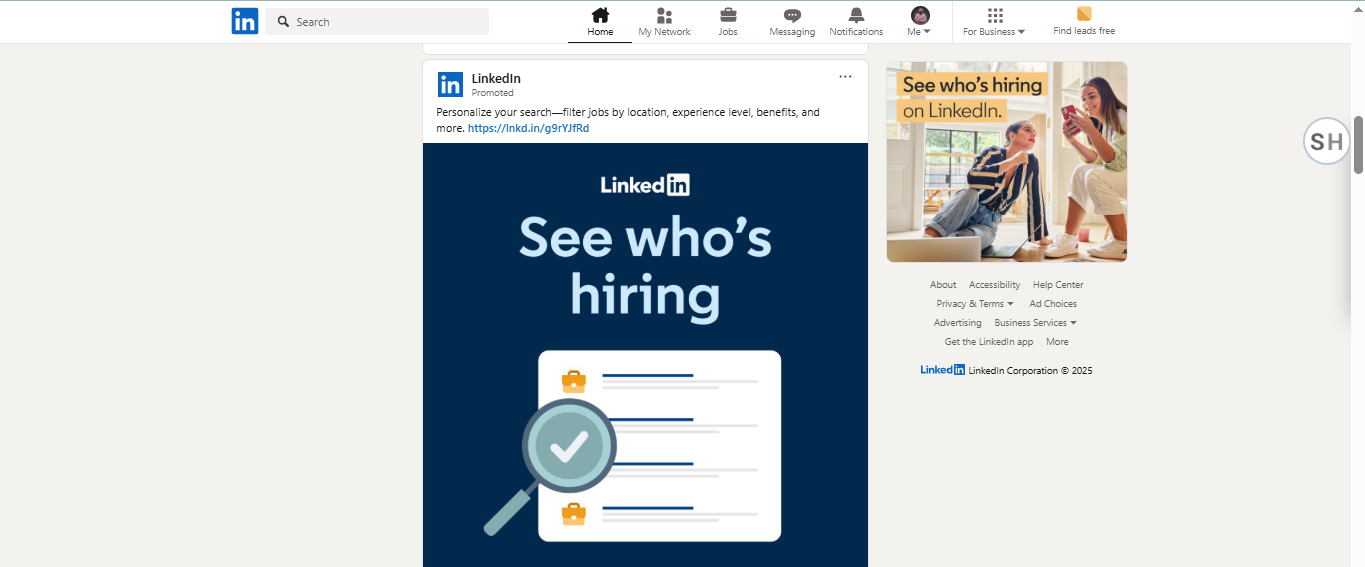Click the round SH badge at right
1365x567 pixels.
coord(1327,141)
